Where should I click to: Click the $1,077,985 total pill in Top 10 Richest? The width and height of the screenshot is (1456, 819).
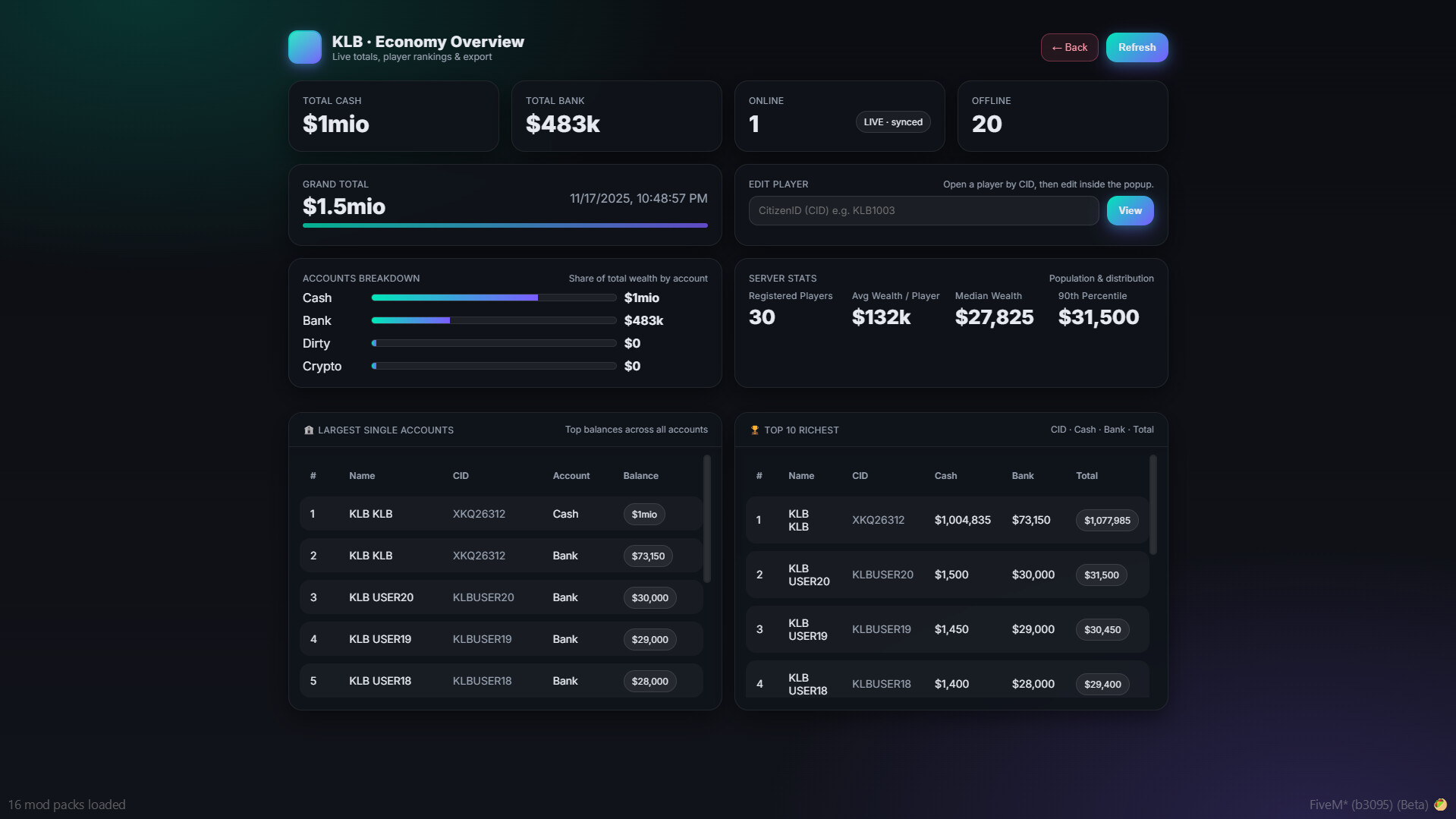[1106, 521]
